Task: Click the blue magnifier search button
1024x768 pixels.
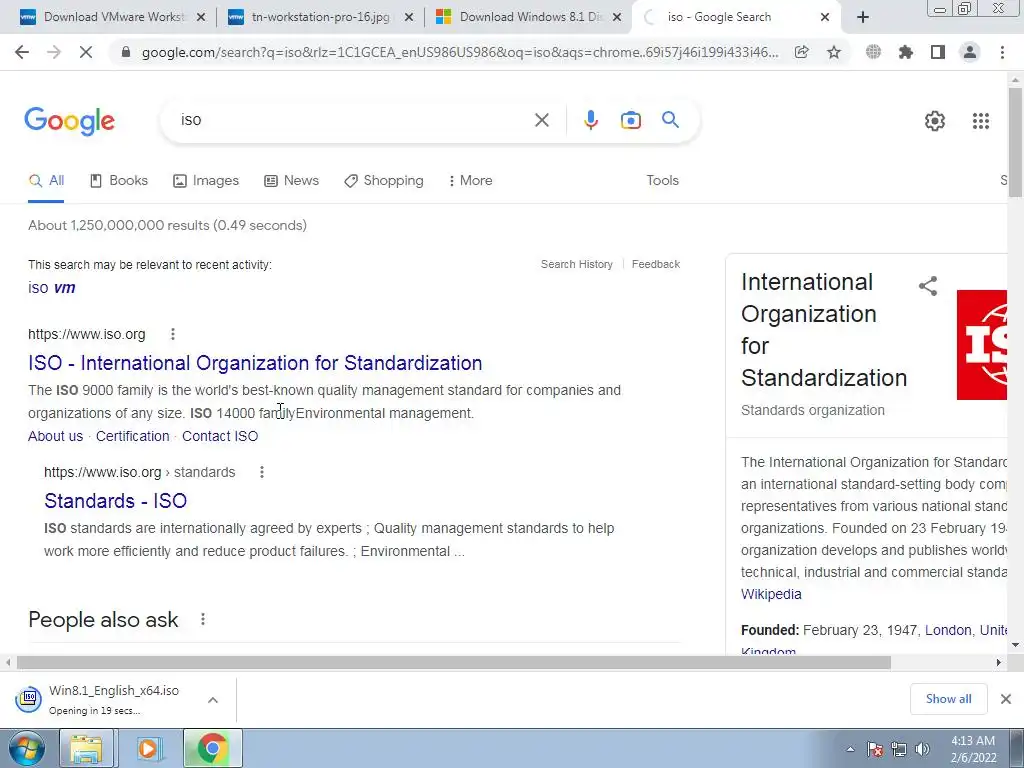Action: (x=670, y=120)
